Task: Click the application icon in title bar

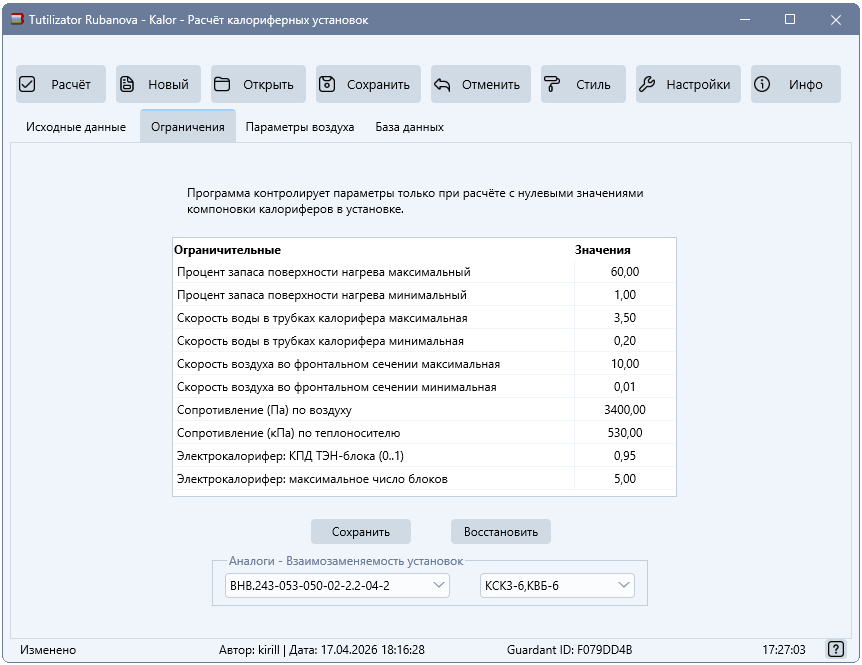Action: point(17,20)
